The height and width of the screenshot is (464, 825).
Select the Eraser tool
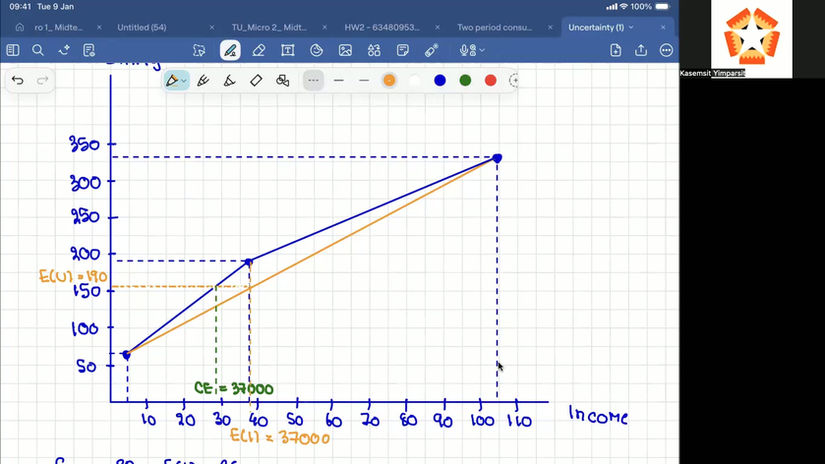pos(258,50)
